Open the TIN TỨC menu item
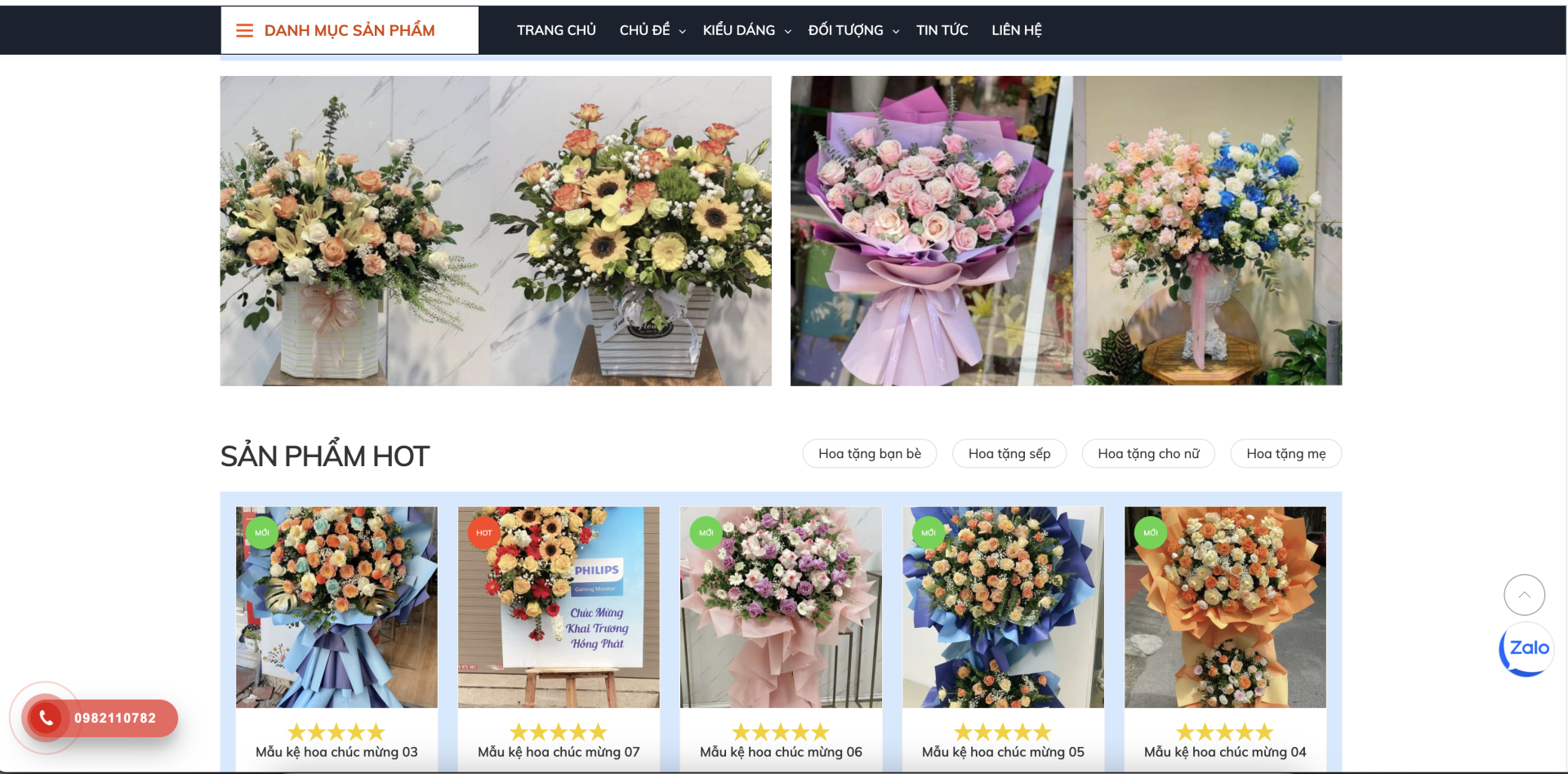The height and width of the screenshot is (774, 1568). pyautogui.click(x=942, y=30)
